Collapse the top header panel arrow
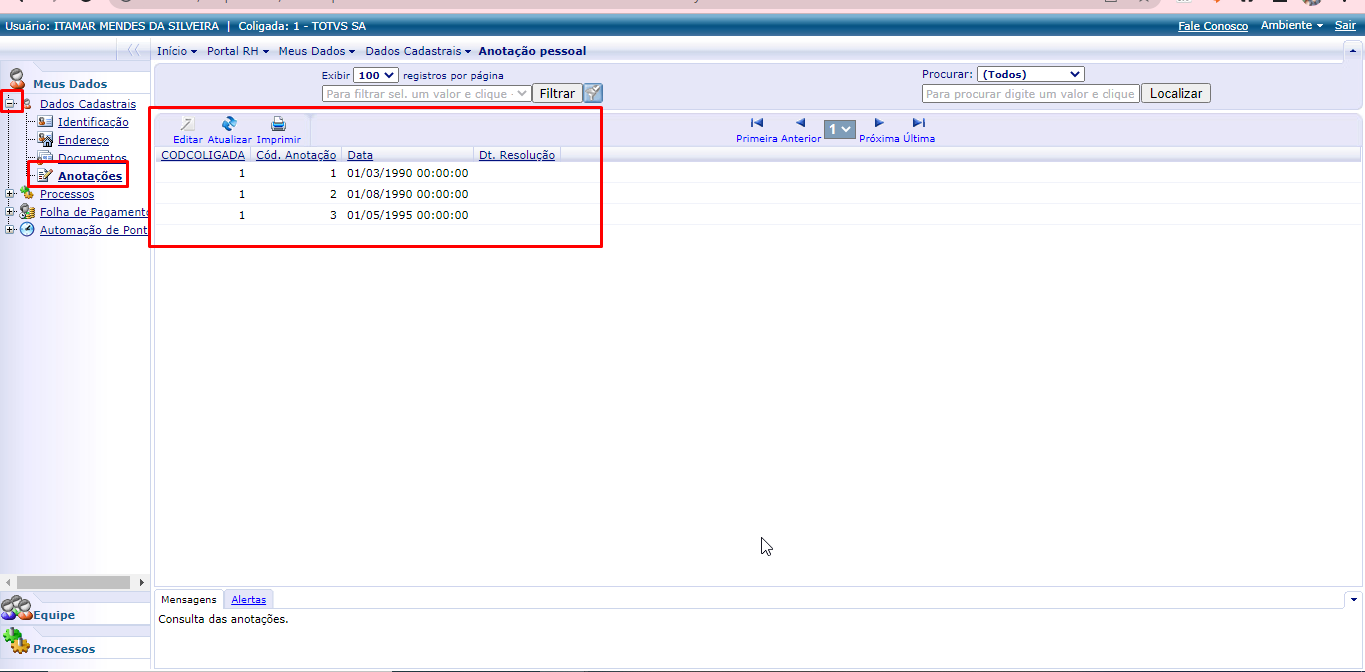This screenshot has height=672, width=1365. pyautogui.click(x=1352, y=49)
